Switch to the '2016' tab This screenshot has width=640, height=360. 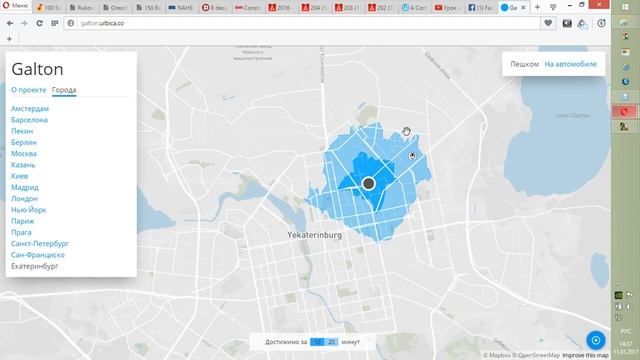click(281, 7)
